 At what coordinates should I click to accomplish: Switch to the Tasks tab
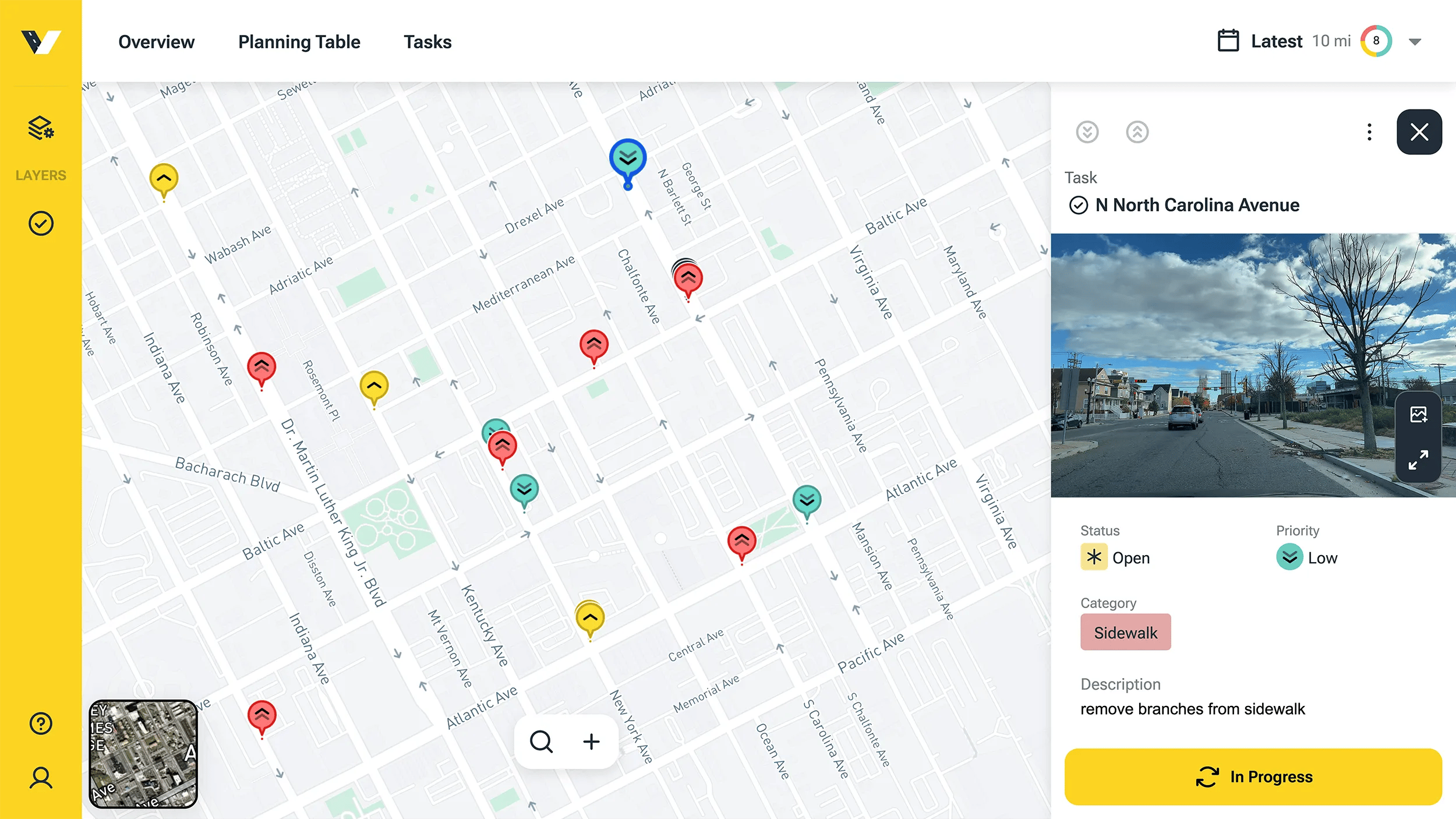point(427,42)
